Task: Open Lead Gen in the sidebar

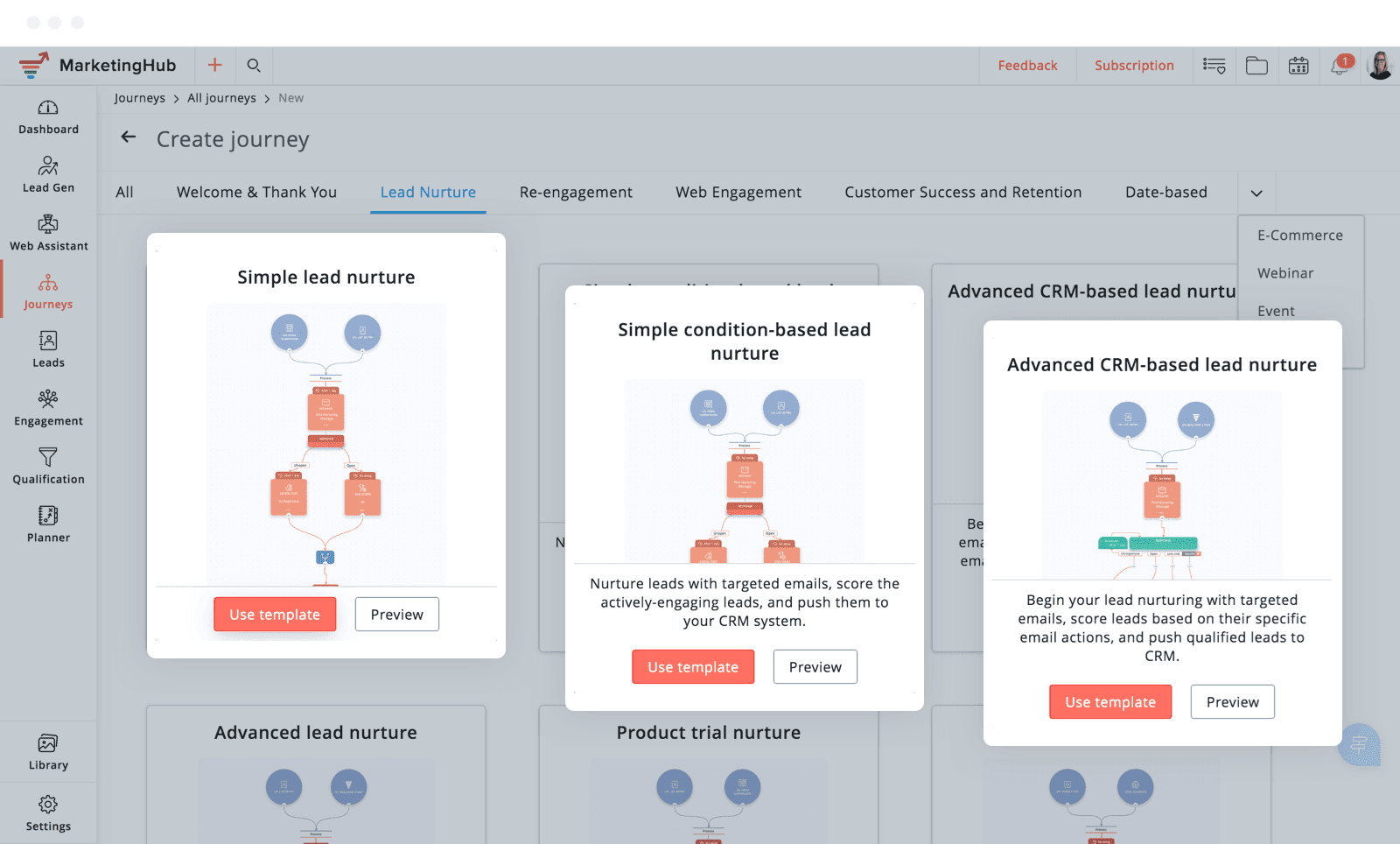Action: (x=48, y=175)
